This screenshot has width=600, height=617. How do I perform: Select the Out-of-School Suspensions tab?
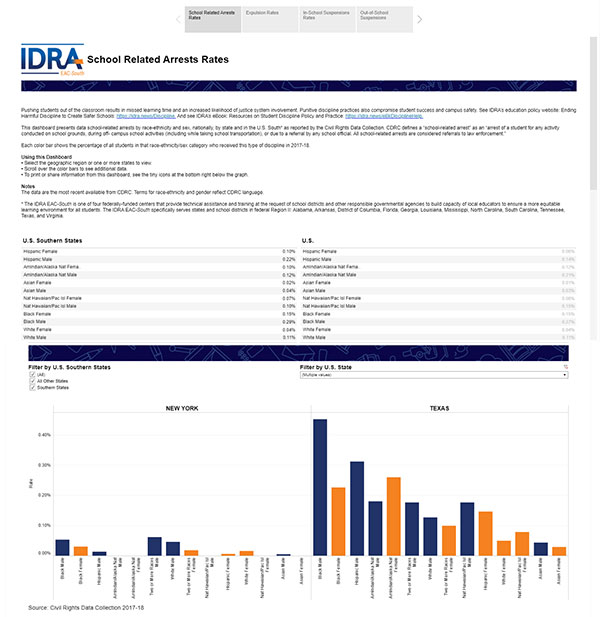(384, 17)
